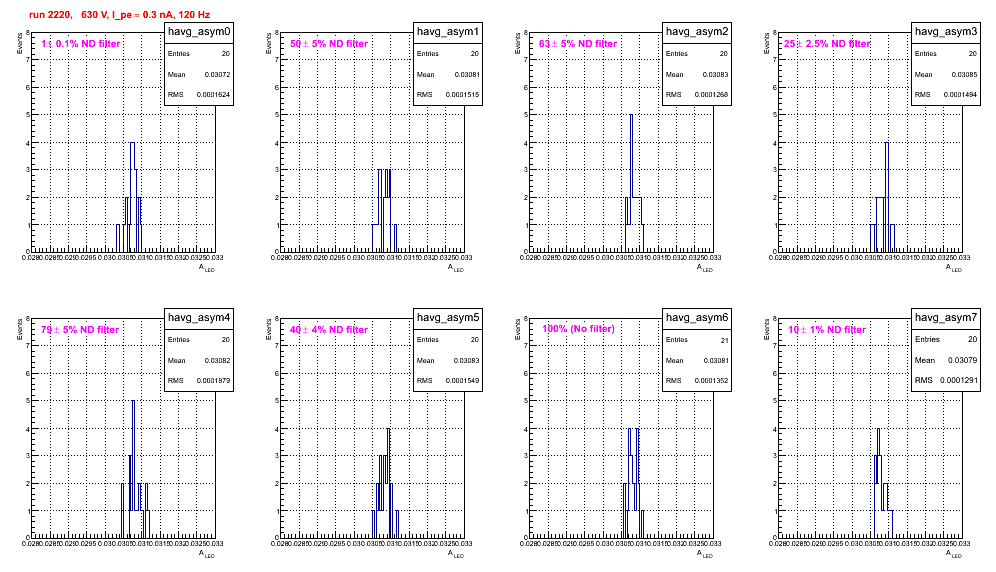Screen dimensions: 996x572
Task: Select the havg_asym6 histogram title
Action: [697, 317]
